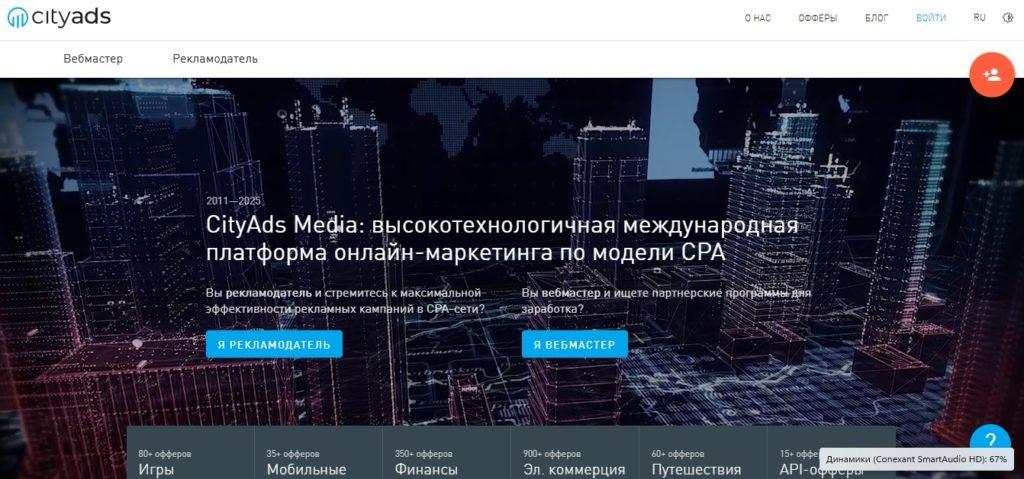Click the speaker volume tooltip Динамики 67%
Viewport: 1024px width, 479px height.
point(916,459)
